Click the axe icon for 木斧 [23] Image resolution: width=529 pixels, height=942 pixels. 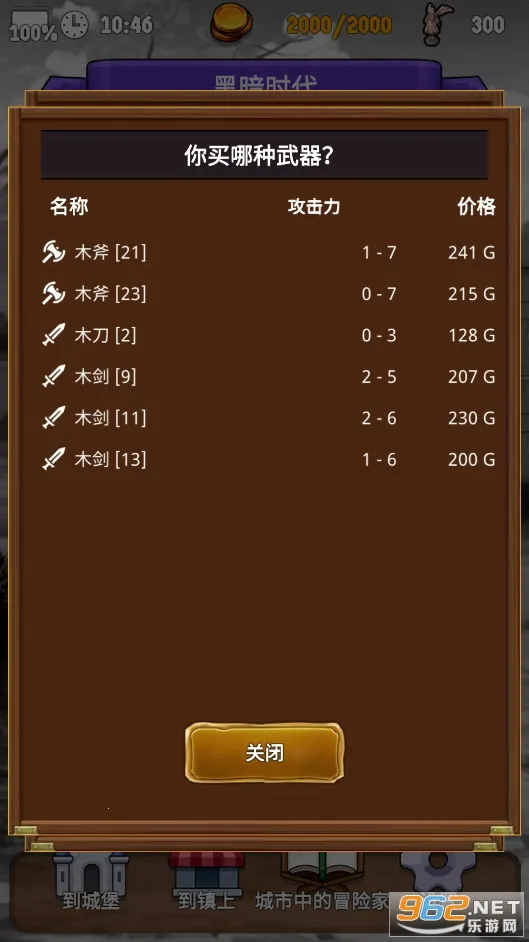point(53,294)
